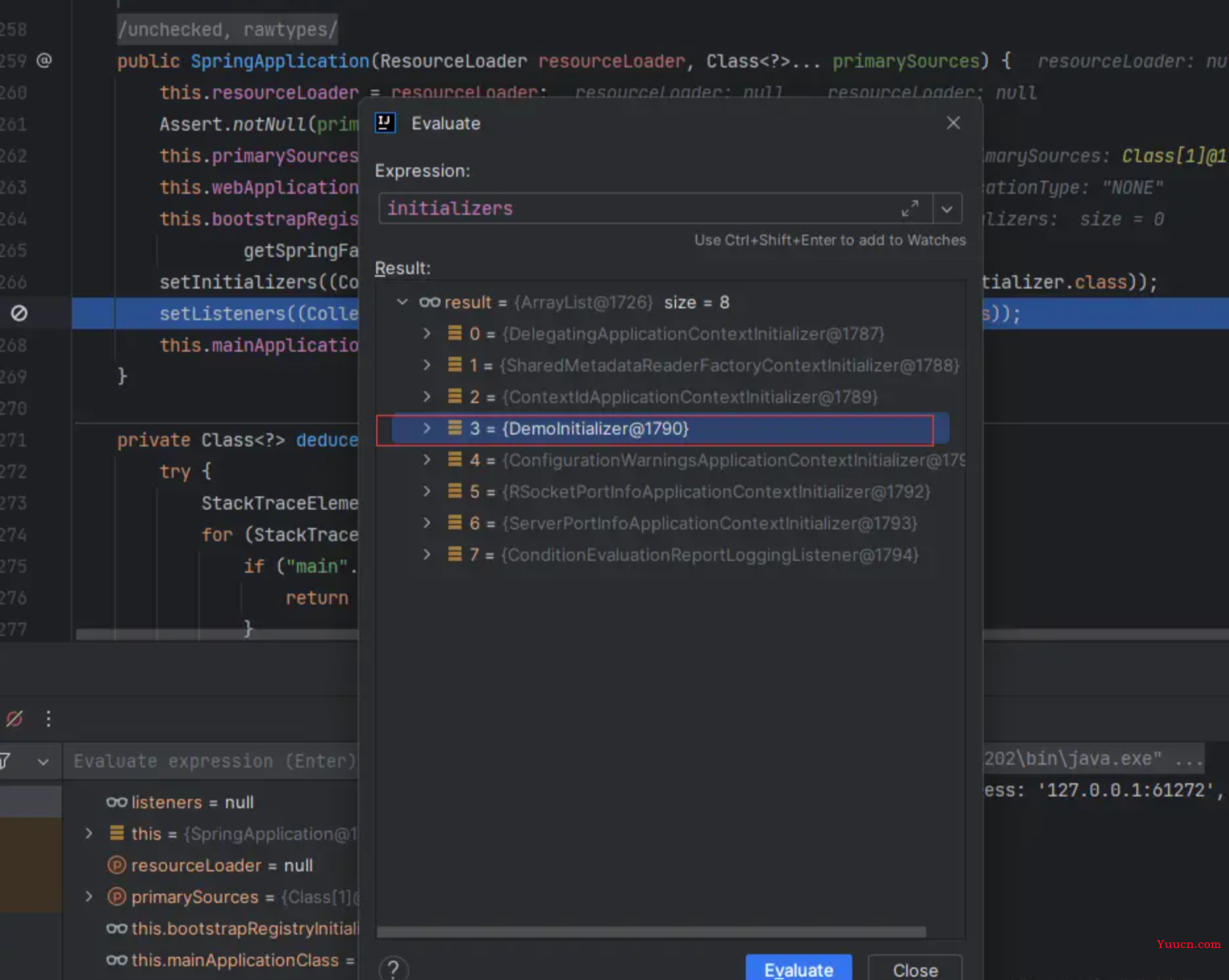The width and height of the screenshot is (1229, 980).
Task: Click the Assert.notNull code line
Action: coord(259,124)
